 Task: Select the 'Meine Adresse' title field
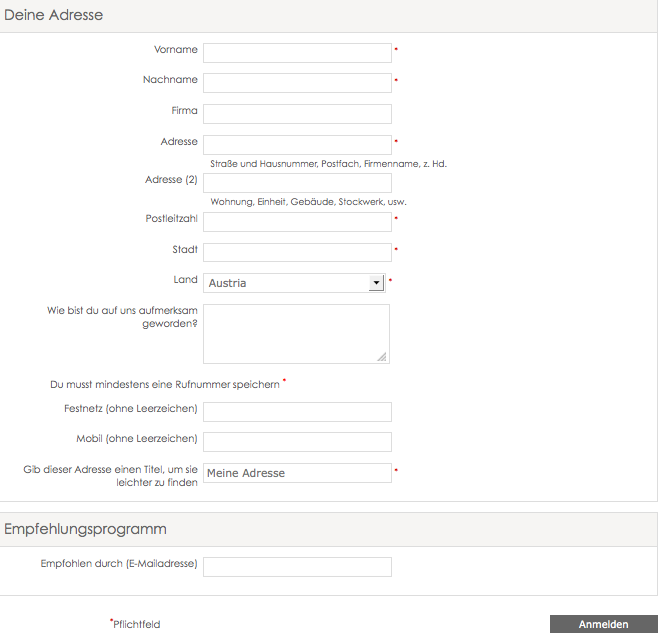297,473
